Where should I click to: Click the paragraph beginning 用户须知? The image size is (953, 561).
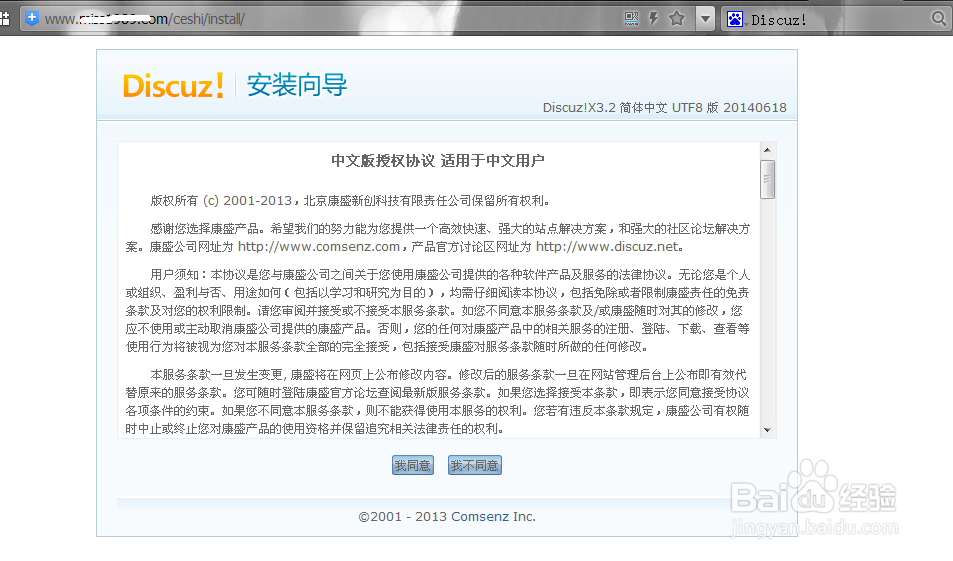pos(438,311)
